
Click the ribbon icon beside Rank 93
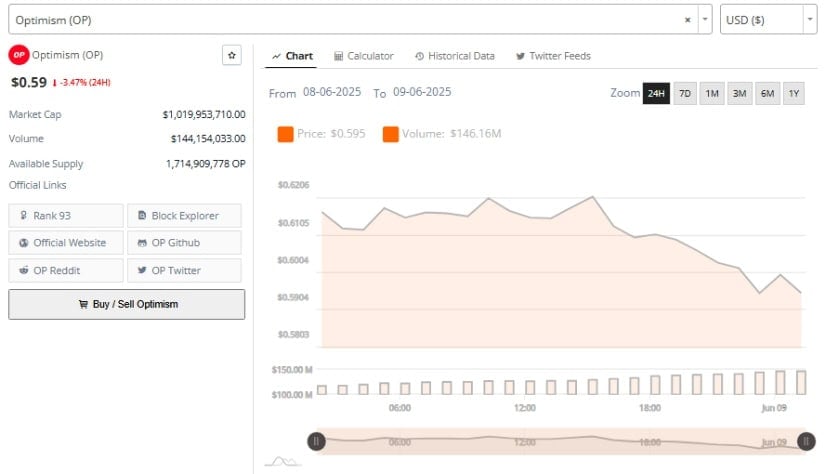point(23,215)
